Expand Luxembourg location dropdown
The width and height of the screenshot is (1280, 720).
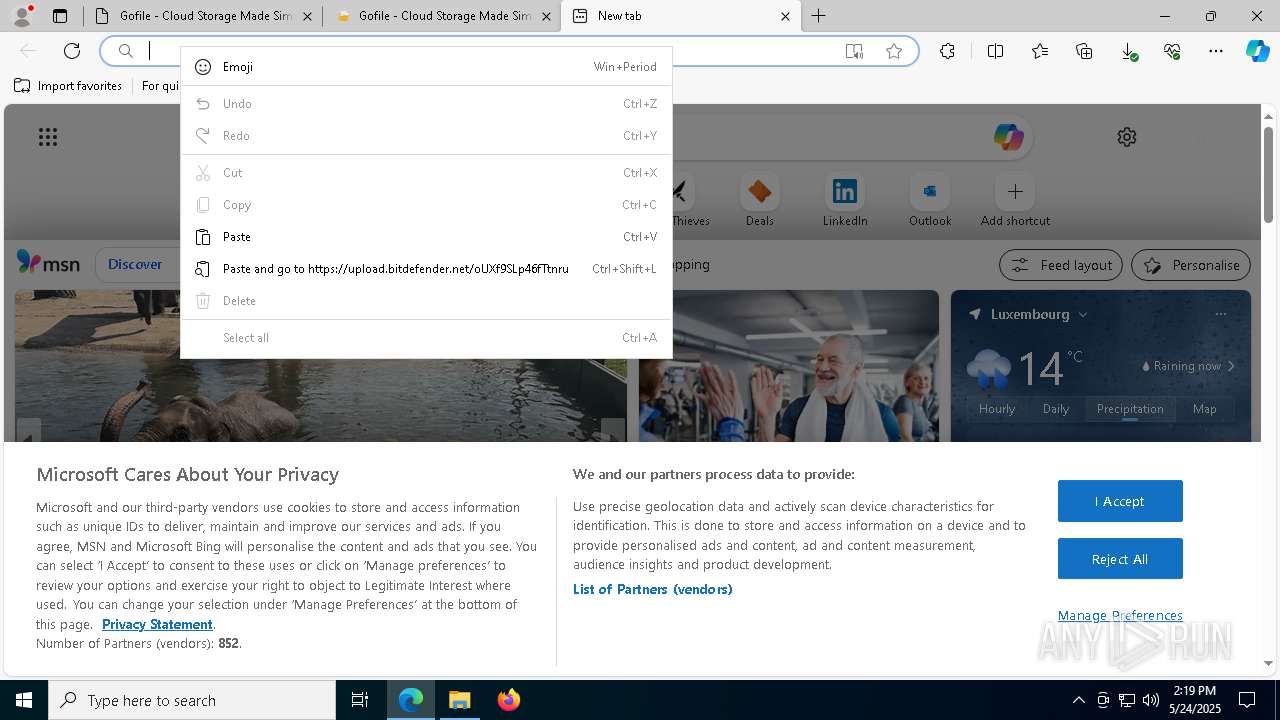point(1082,314)
